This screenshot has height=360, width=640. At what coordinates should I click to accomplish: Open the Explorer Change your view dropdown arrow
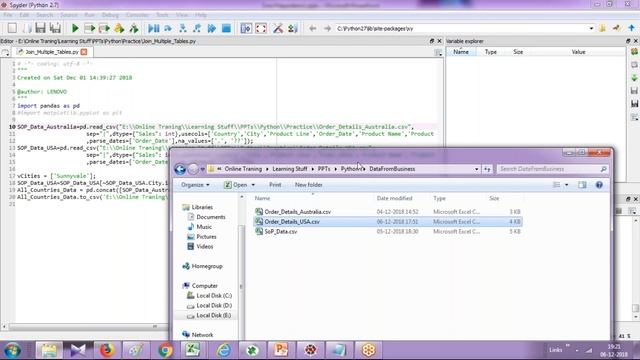pos(567,185)
